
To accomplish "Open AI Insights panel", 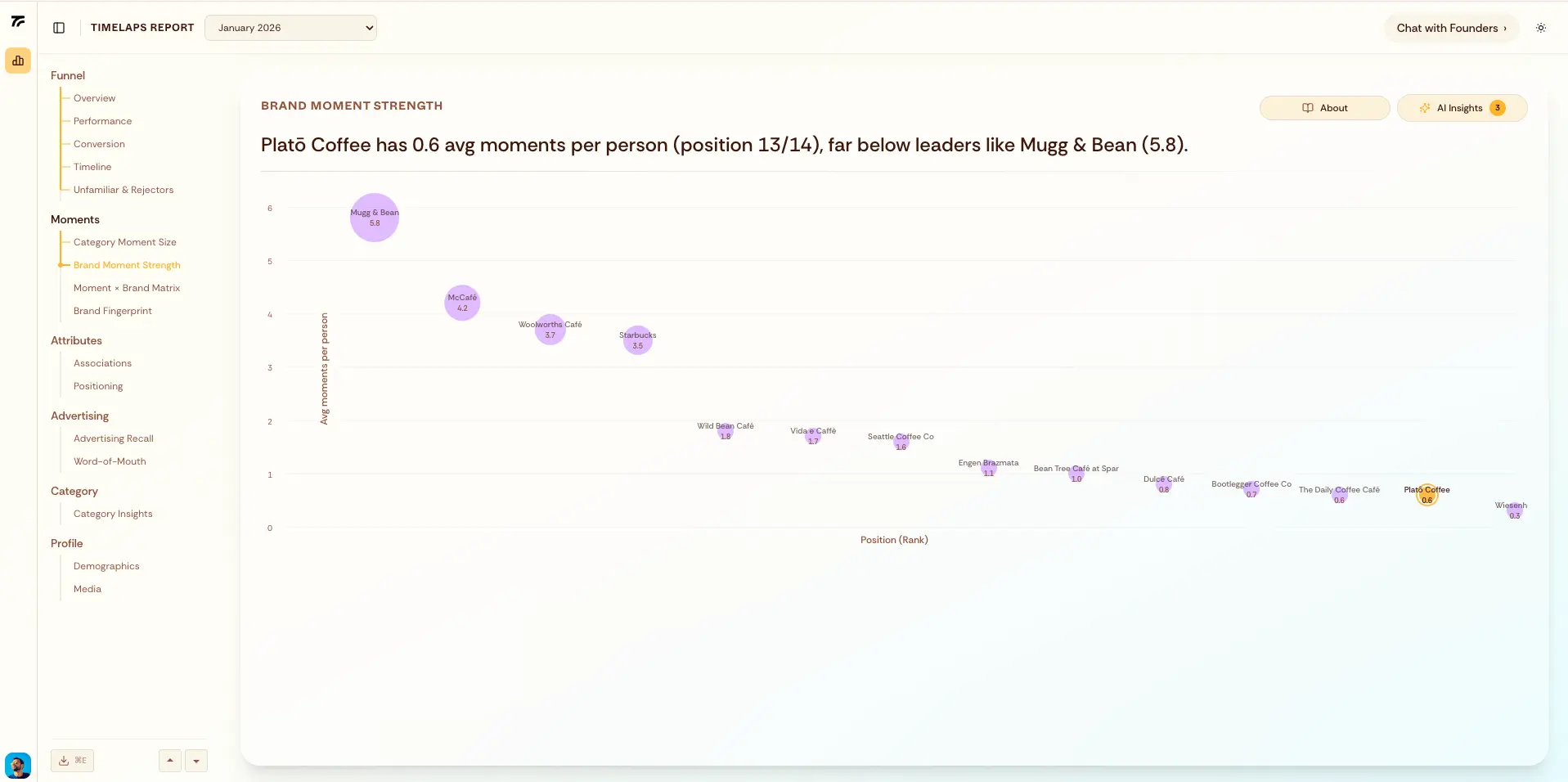I will [x=1462, y=108].
